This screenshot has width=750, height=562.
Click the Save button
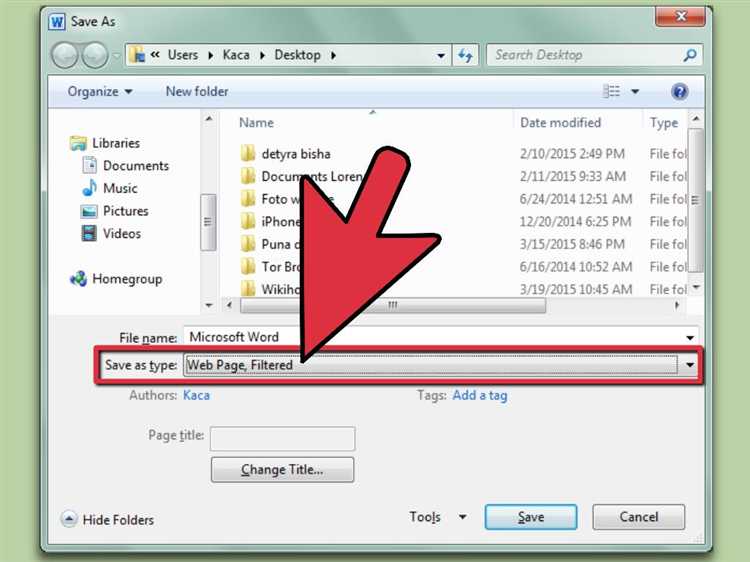(x=530, y=517)
